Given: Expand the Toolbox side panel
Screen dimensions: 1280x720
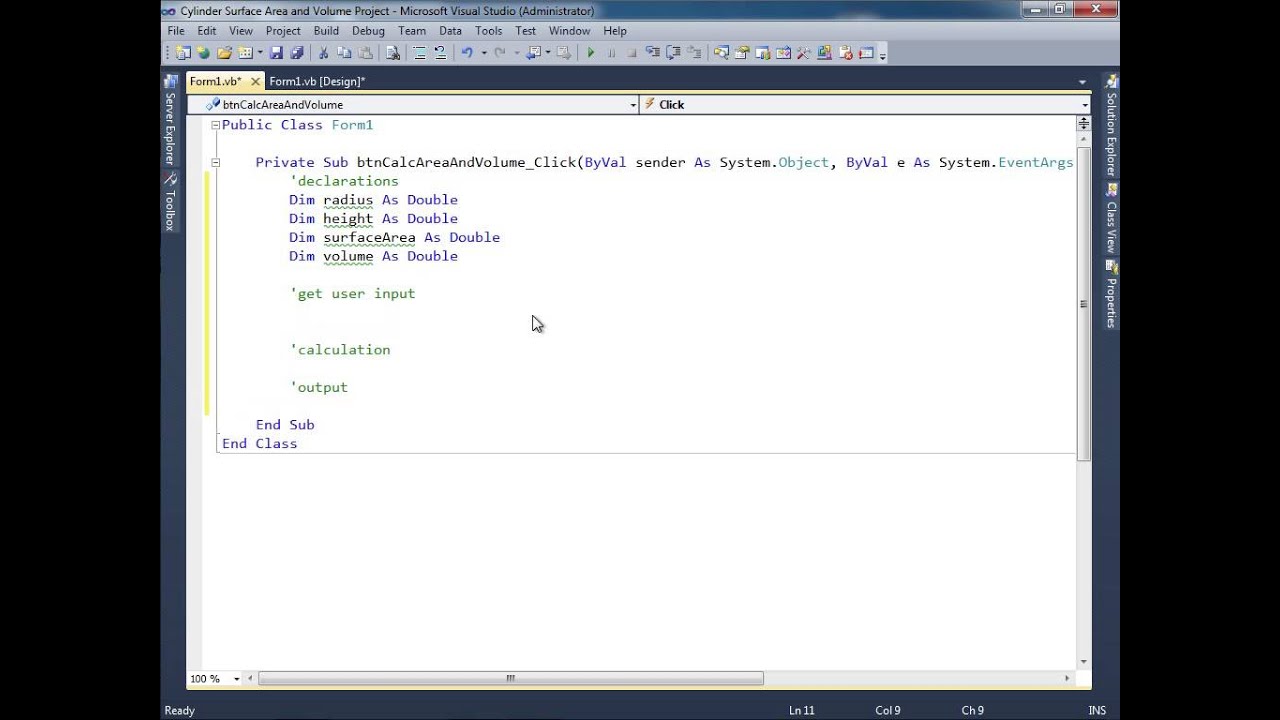Looking at the screenshot, I should 170,203.
